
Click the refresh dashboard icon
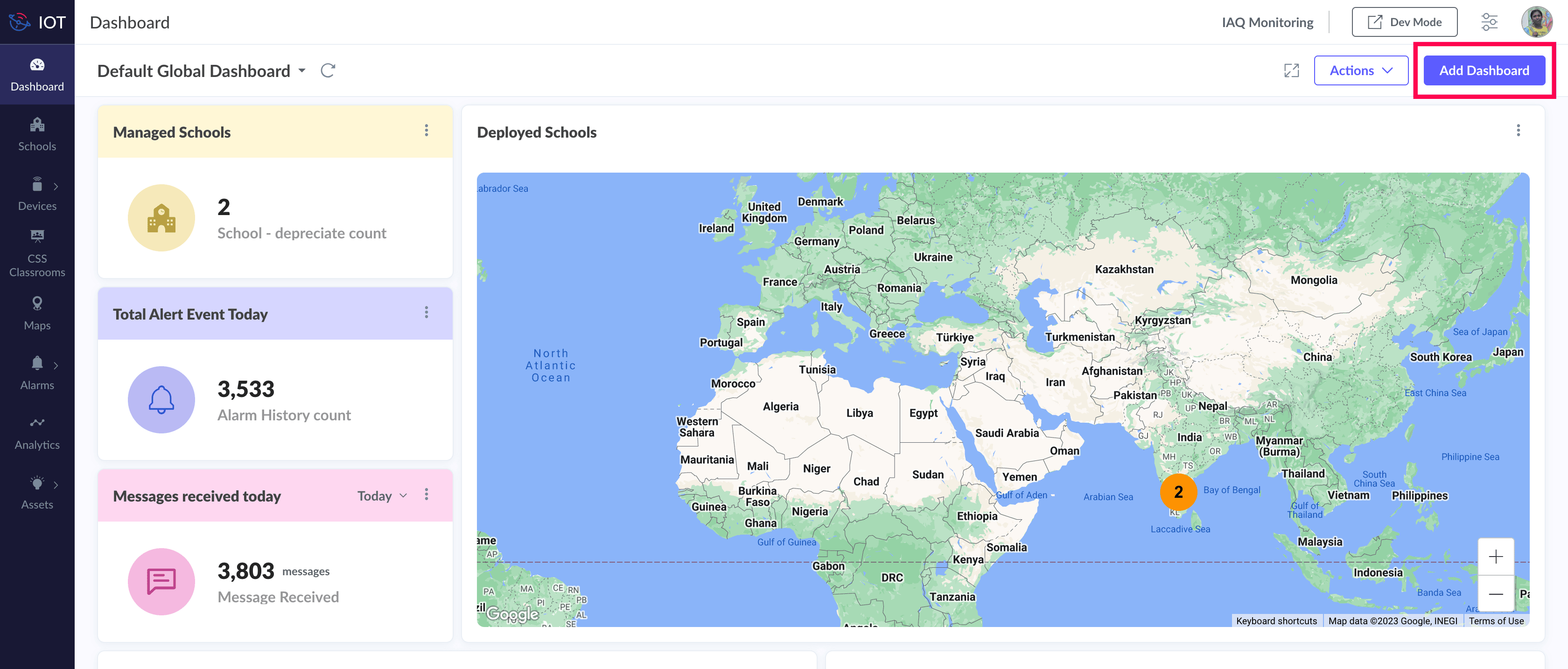[x=328, y=70]
